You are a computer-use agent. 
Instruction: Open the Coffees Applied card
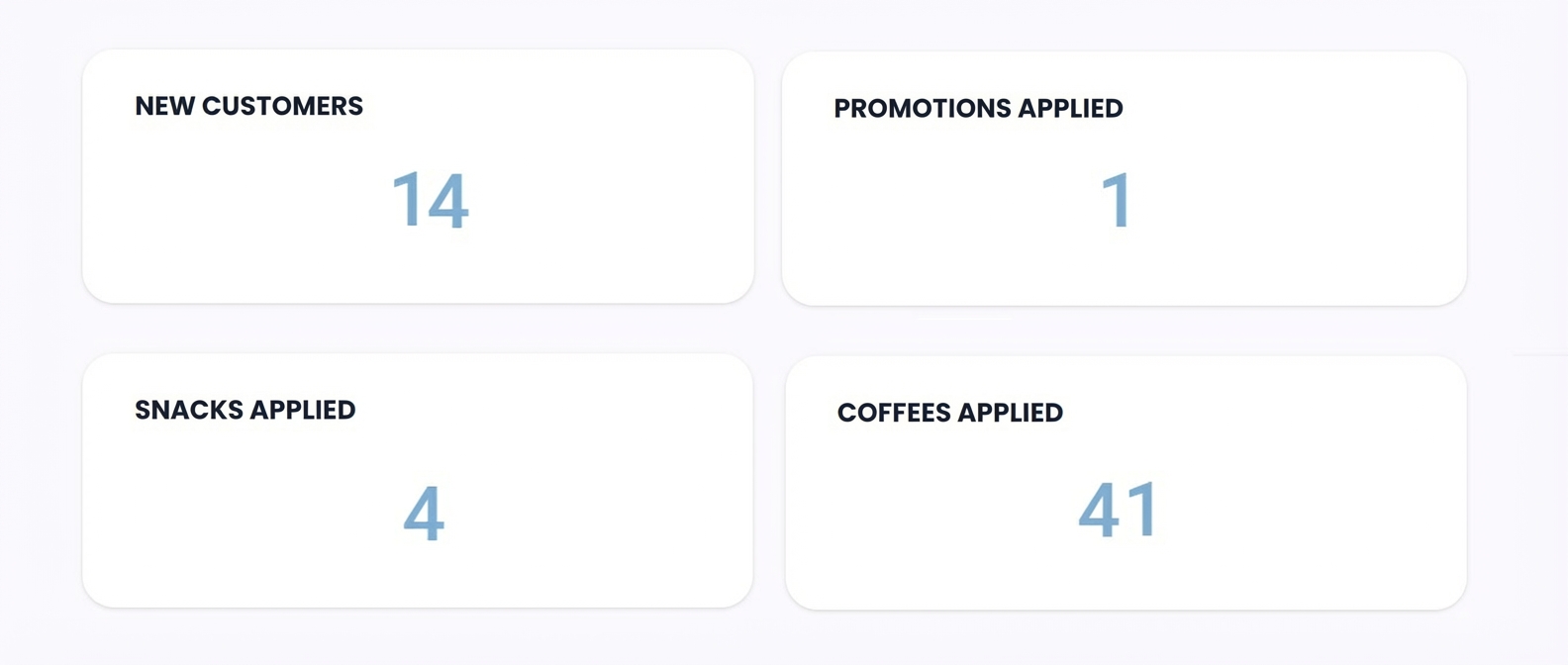1126,483
